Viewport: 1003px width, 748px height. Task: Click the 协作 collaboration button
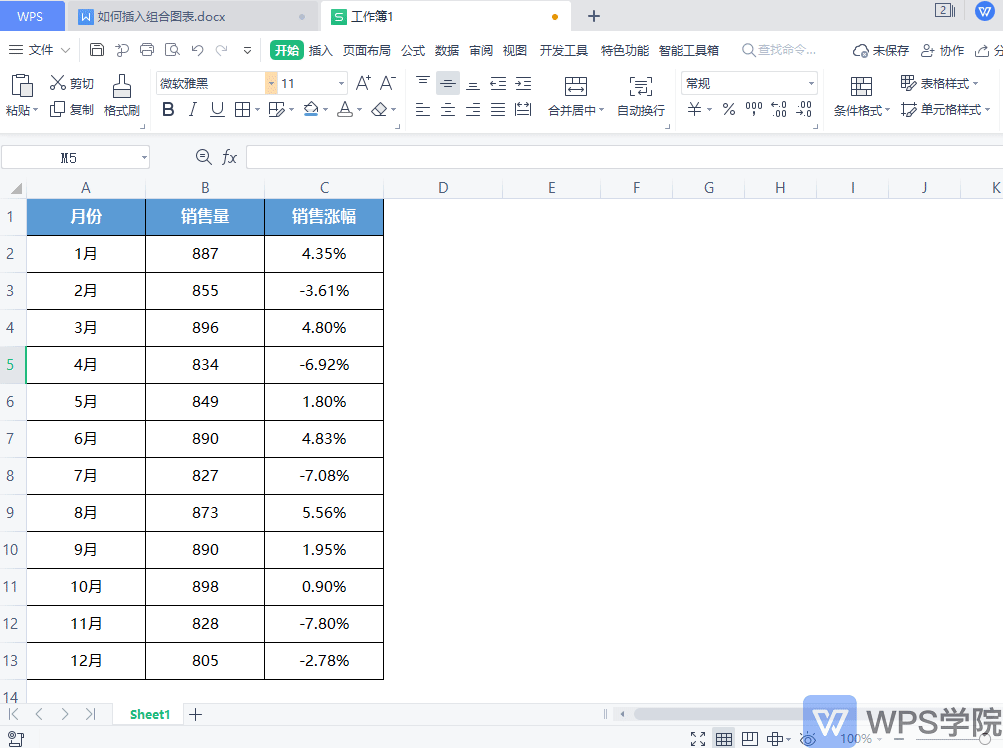coord(942,51)
